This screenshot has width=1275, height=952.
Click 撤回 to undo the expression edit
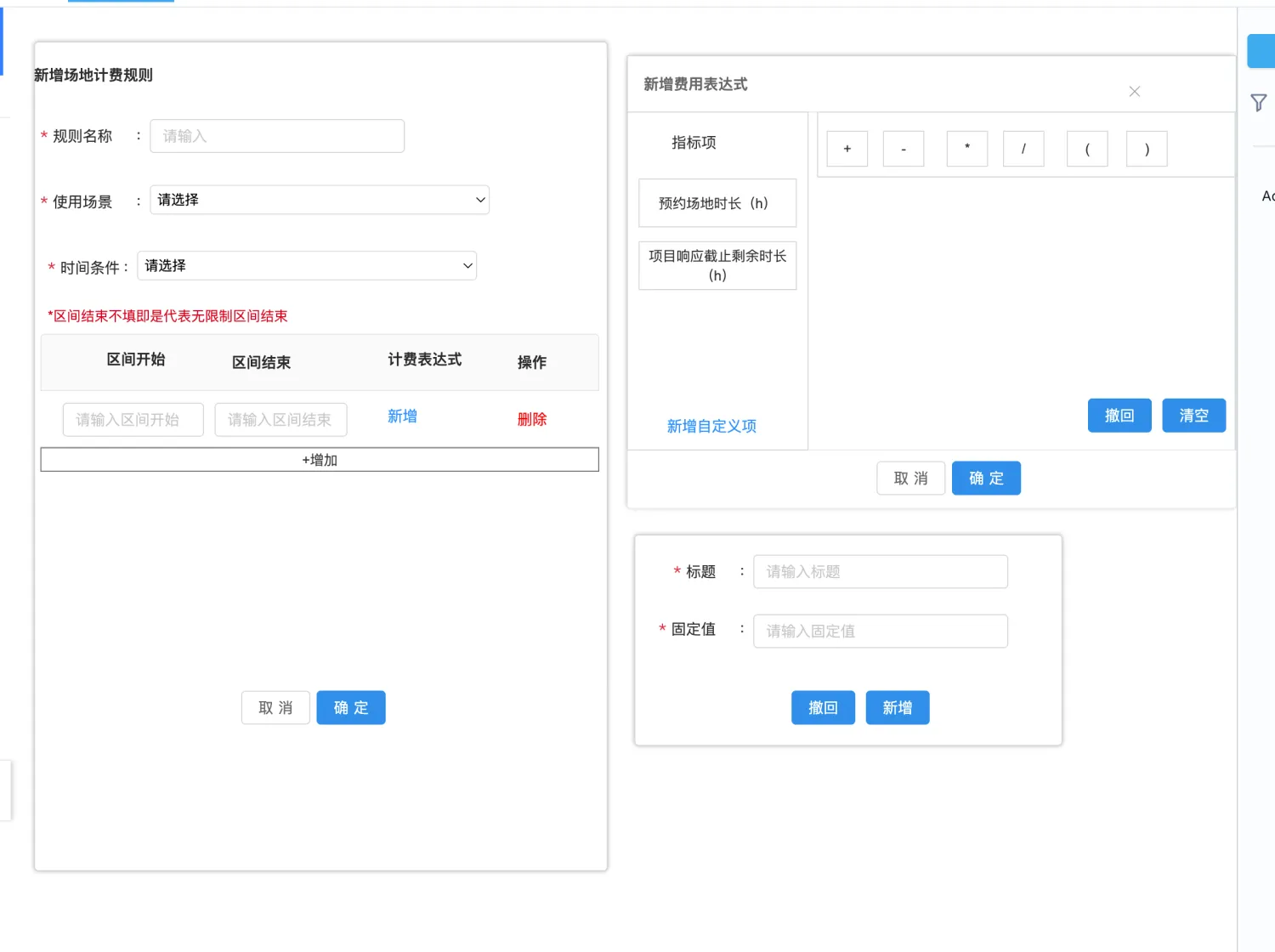1119,415
